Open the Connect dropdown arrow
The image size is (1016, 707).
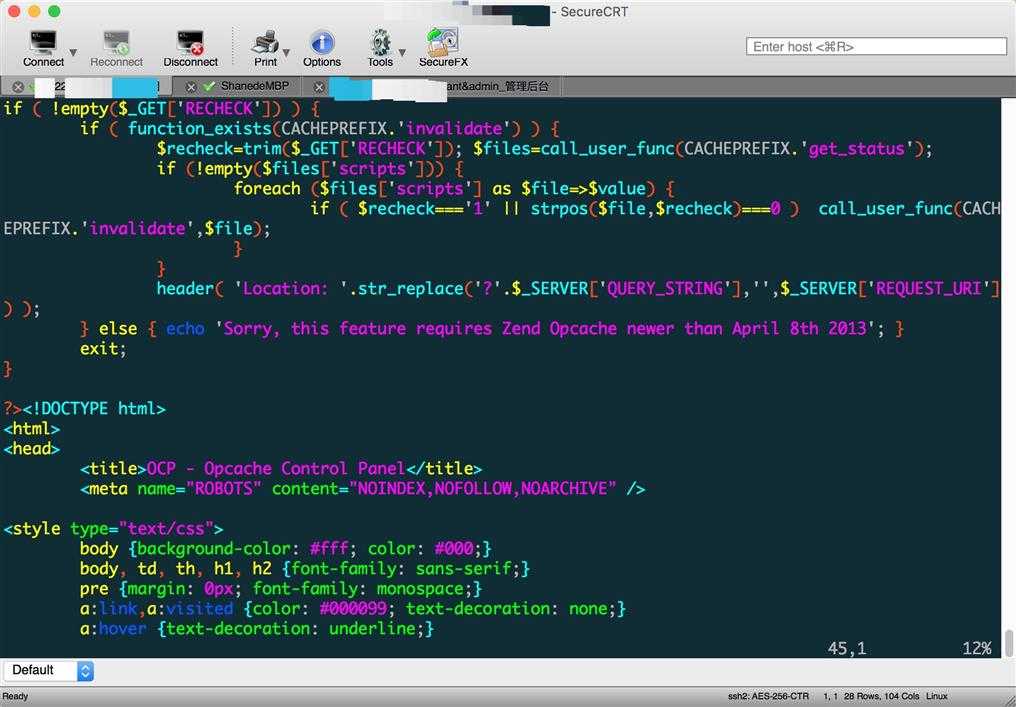[73, 52]
